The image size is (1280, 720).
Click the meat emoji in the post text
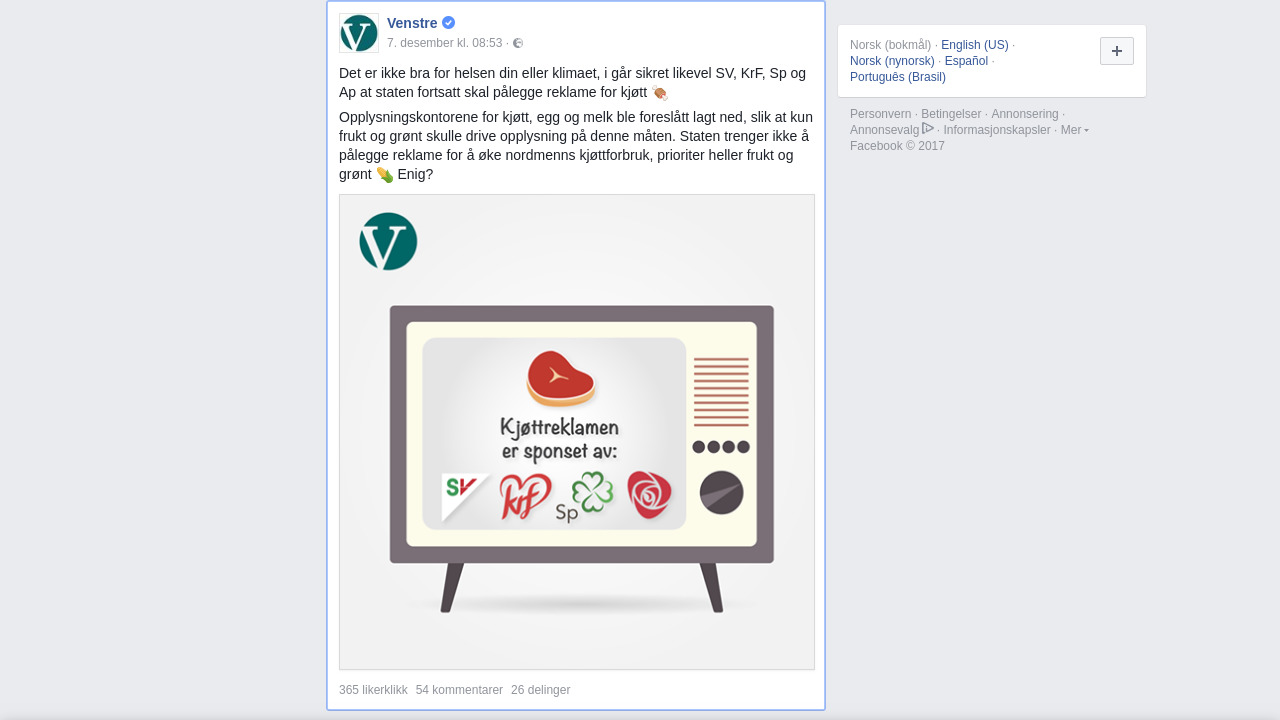660,93
